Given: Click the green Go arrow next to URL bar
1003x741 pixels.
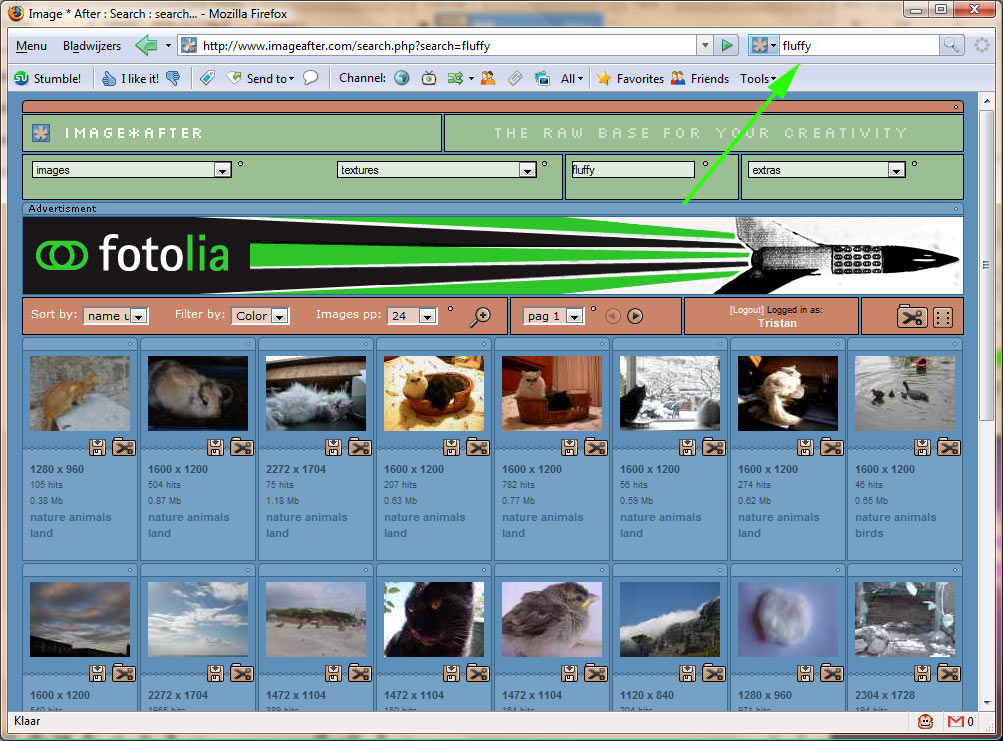Looking at the screenshot, I should 727,45.
